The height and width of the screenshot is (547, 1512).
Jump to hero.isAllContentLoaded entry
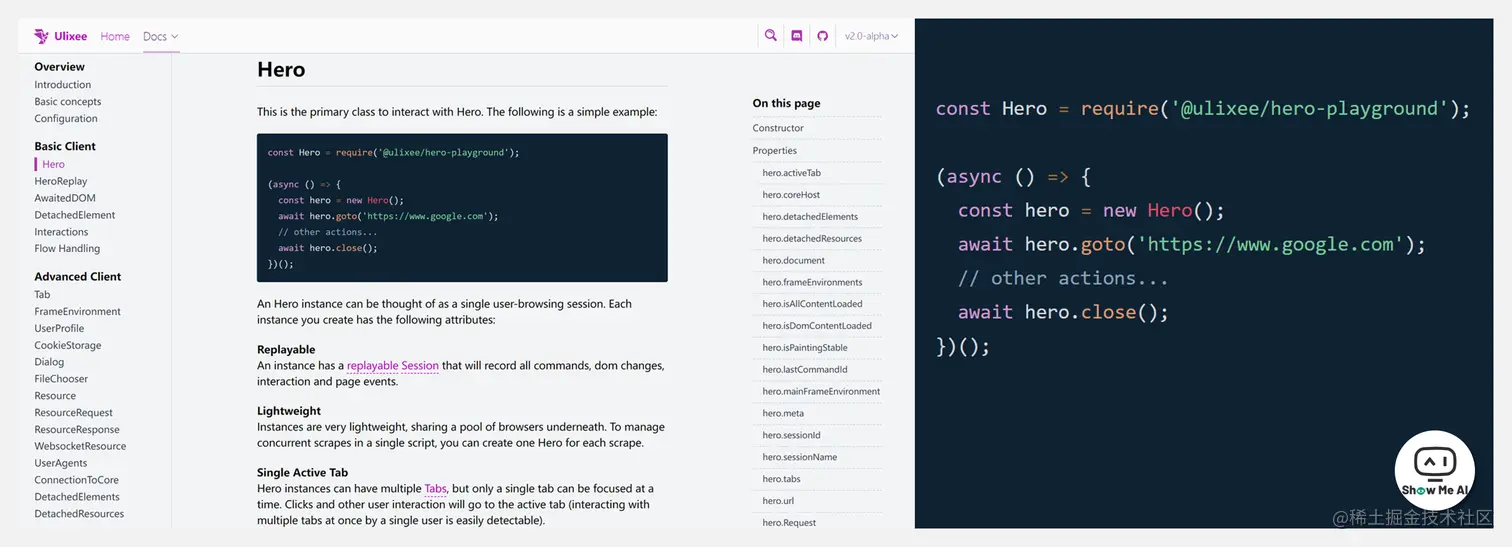coord(812,304)
